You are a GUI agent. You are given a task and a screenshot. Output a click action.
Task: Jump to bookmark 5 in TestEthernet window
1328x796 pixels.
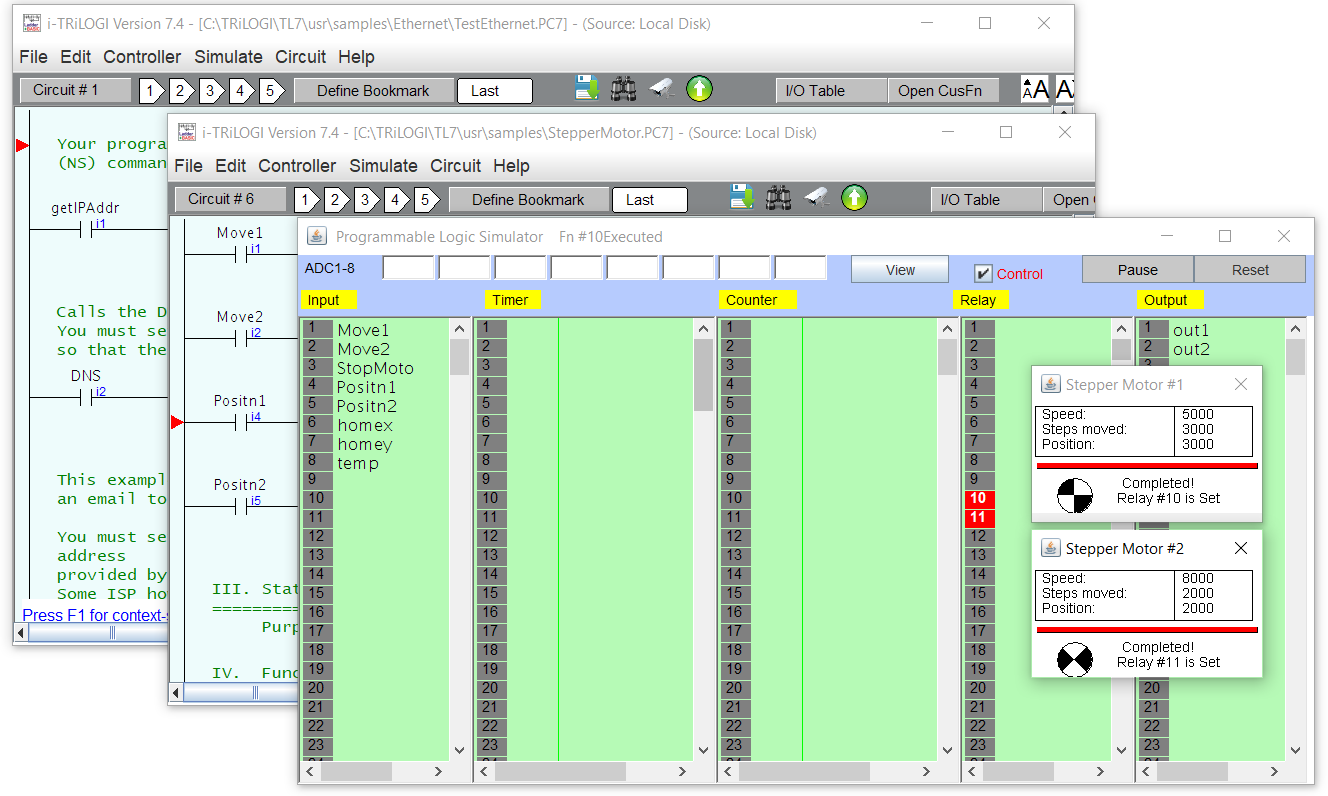270,91
